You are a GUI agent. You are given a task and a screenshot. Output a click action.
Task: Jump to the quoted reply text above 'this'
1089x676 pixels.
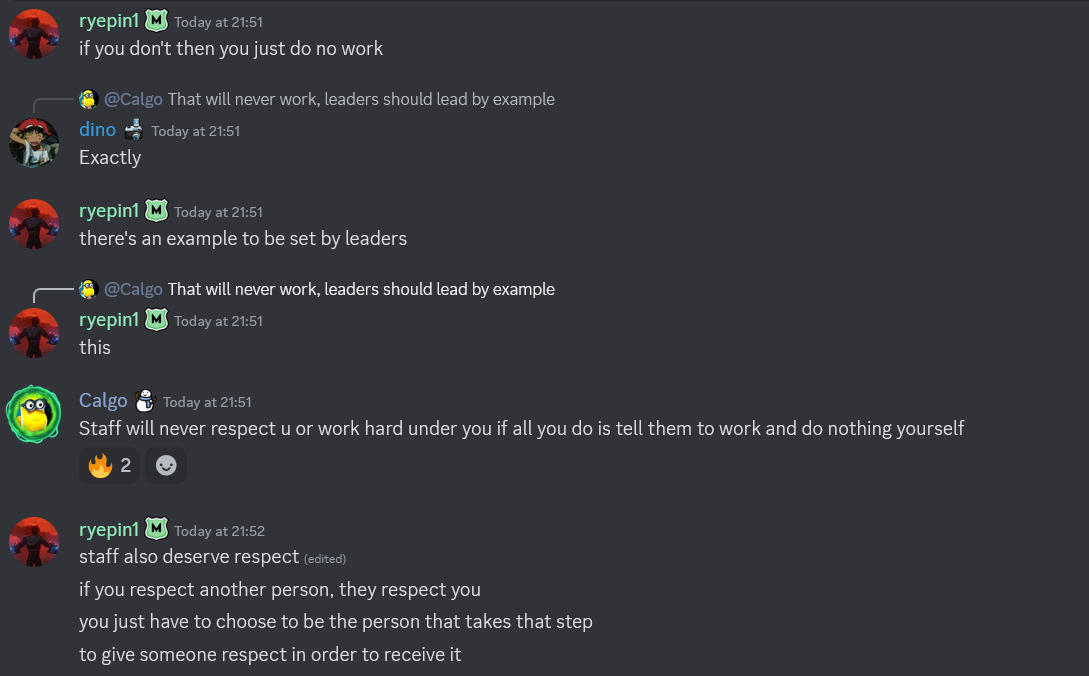[361, 289]
